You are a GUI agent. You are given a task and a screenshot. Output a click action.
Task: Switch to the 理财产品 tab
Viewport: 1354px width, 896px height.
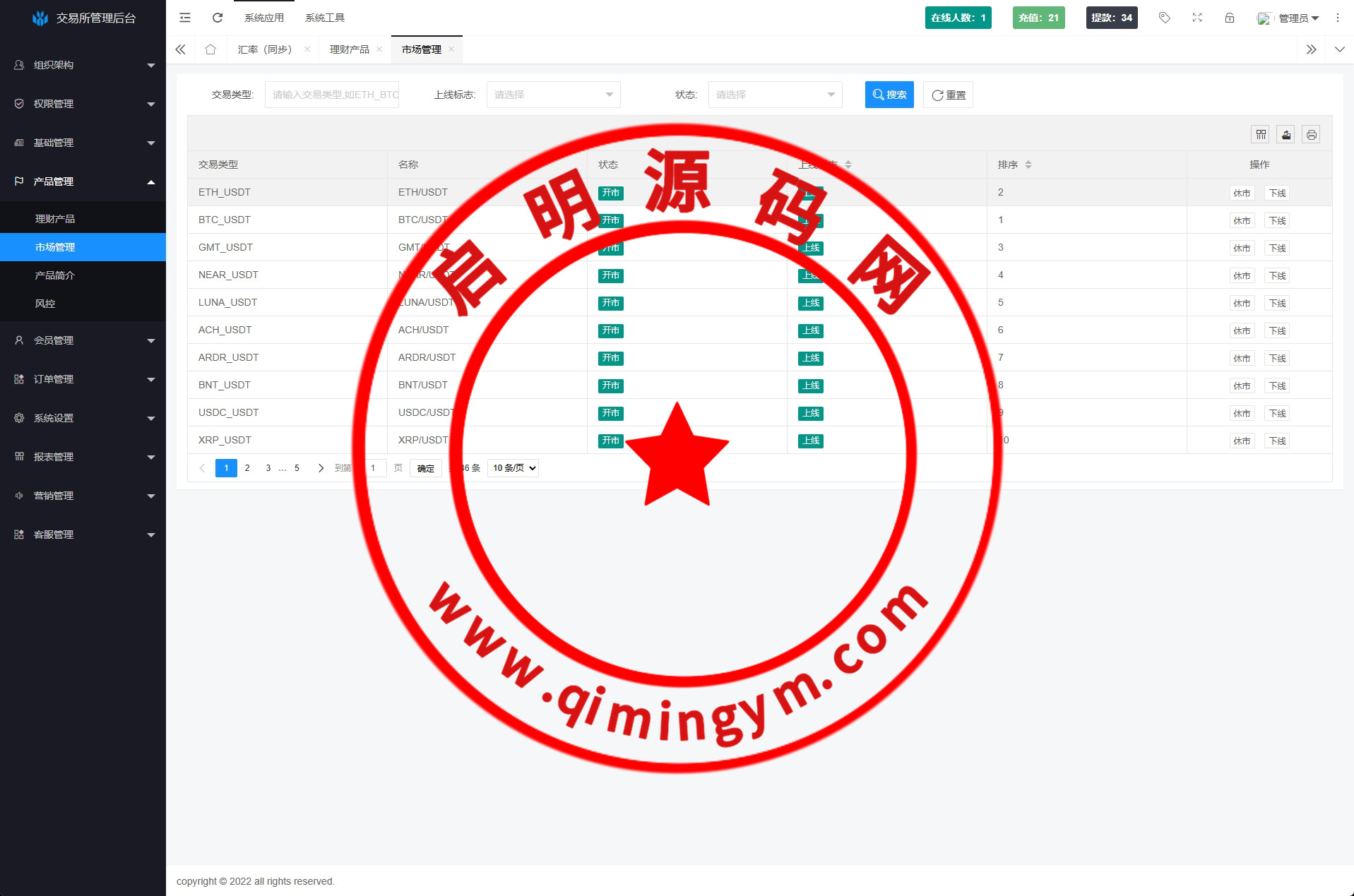(x=349, y=49)
